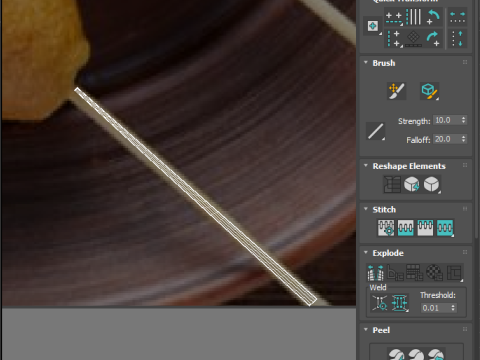Rotate selection clockwise with curved-right arrow icon
Screen dimensions: 480x360
(x=433, y=38)
